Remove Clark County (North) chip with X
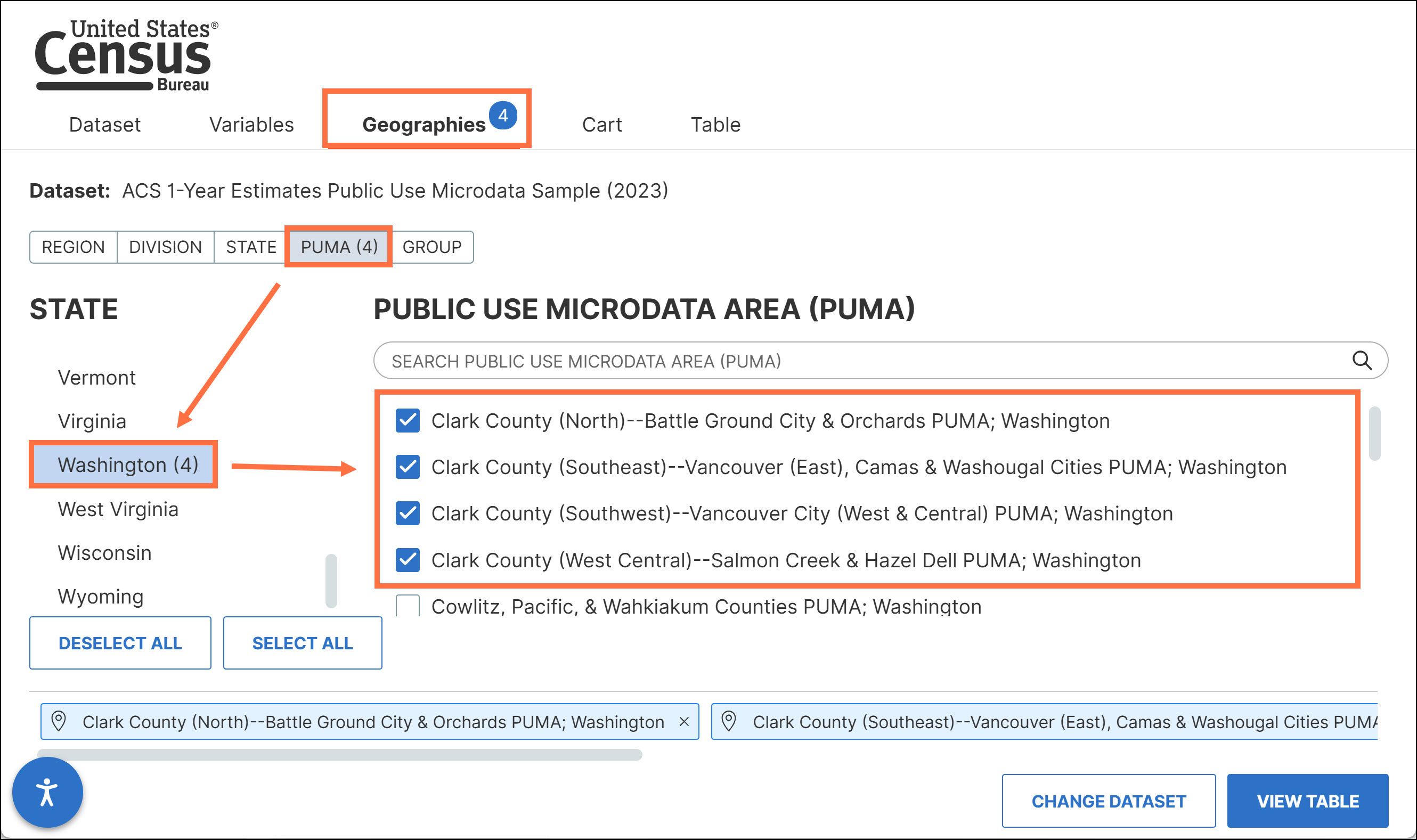This screenshot has height=840, width=1417. pyautogui.click(x=684, y=722)
